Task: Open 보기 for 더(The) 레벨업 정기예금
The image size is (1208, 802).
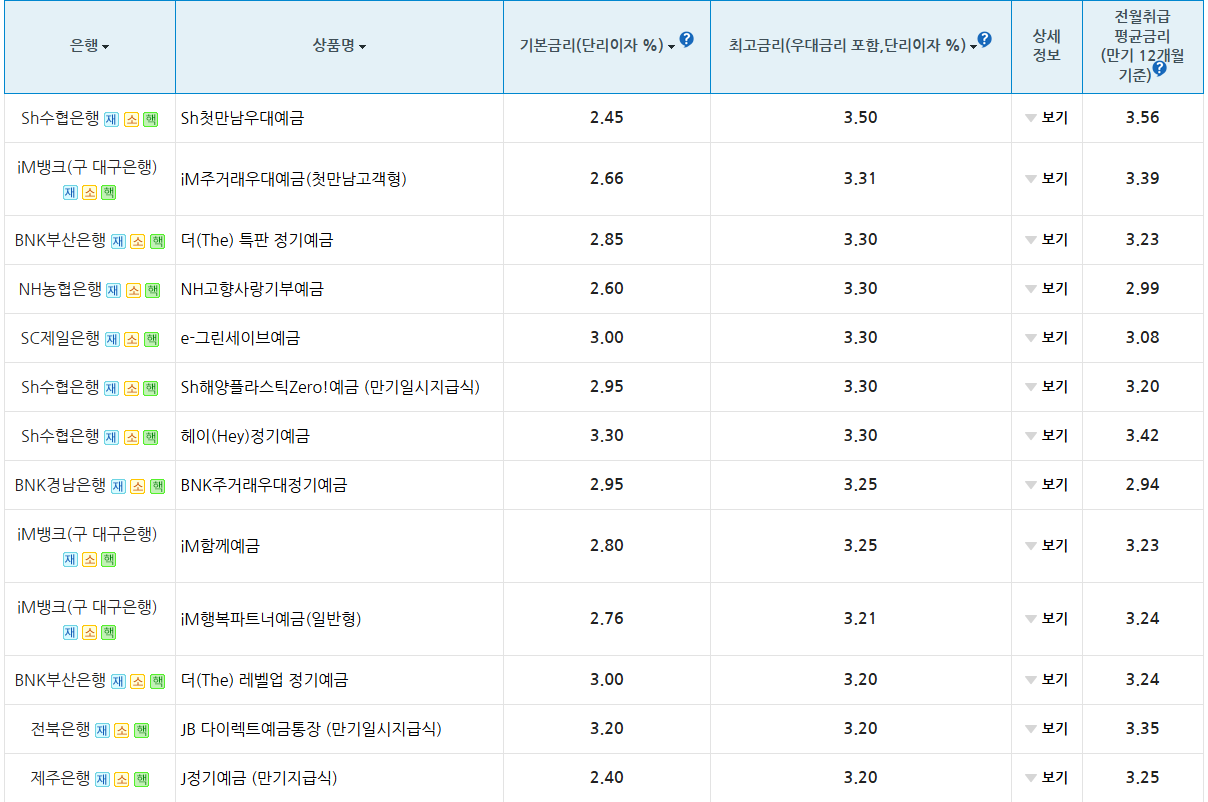Action: pyautogui.click(x=1047, y=680)
